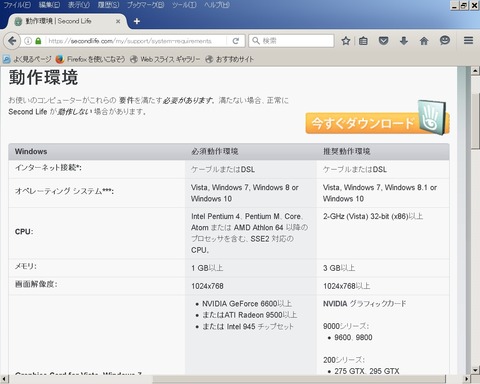Save the page to Pocket
The height and width of the screenshot is (384, 480).
coord(384,41)
